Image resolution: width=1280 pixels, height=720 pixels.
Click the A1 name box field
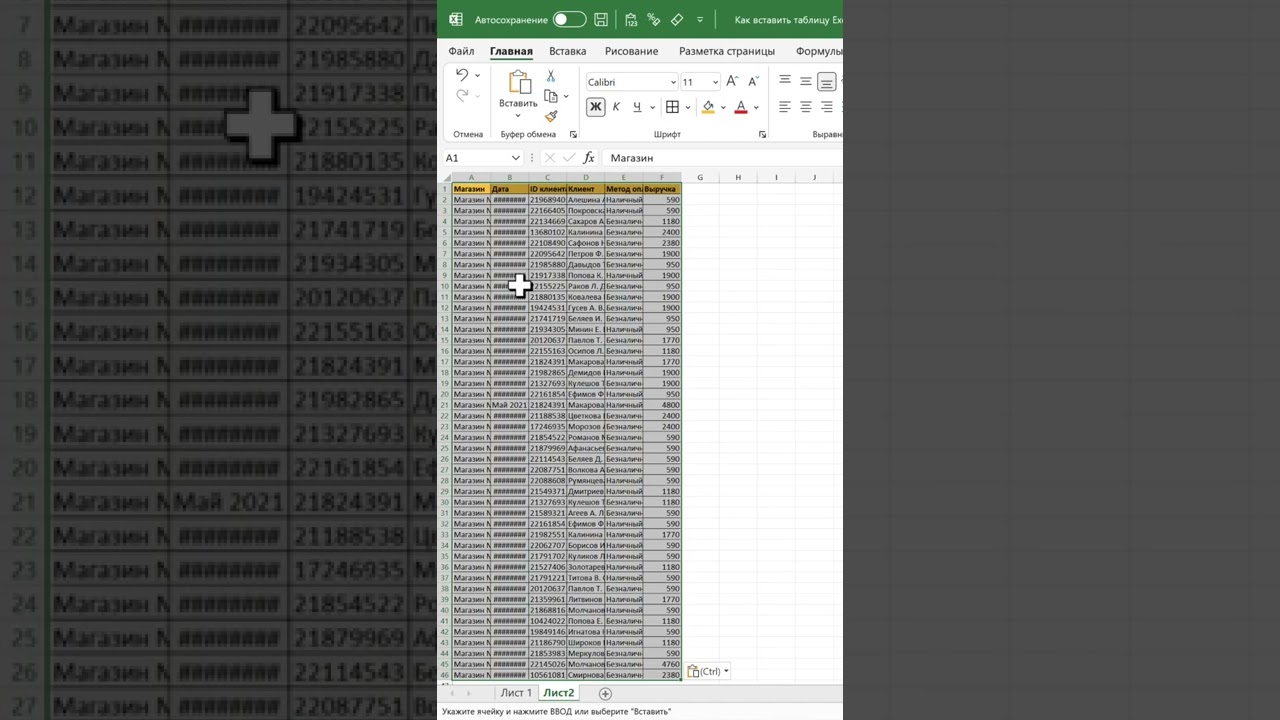(476, 158)
